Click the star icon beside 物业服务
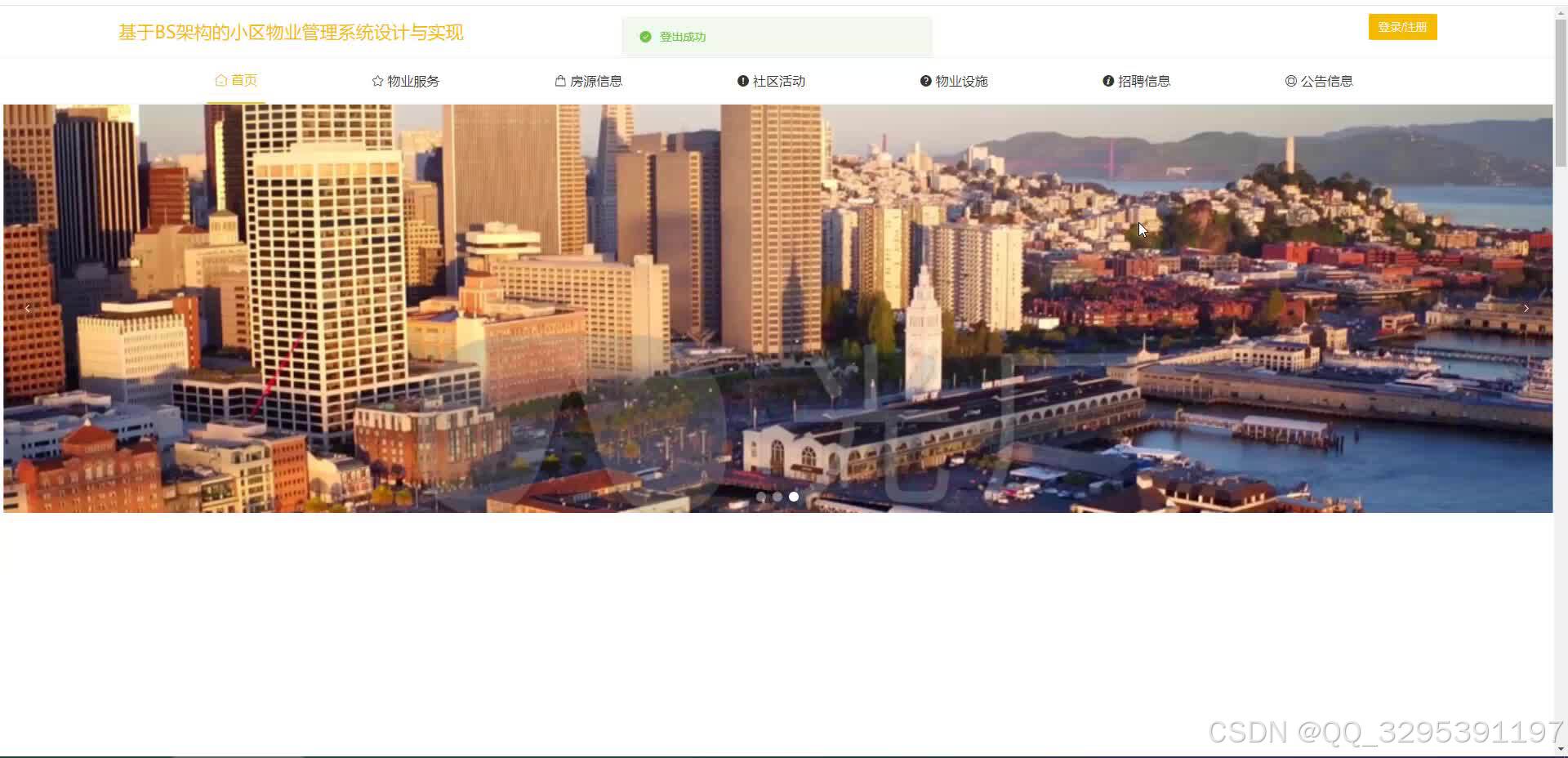Image resolution: width=1568 pixels, height=758 pixels. pos(376,80)
